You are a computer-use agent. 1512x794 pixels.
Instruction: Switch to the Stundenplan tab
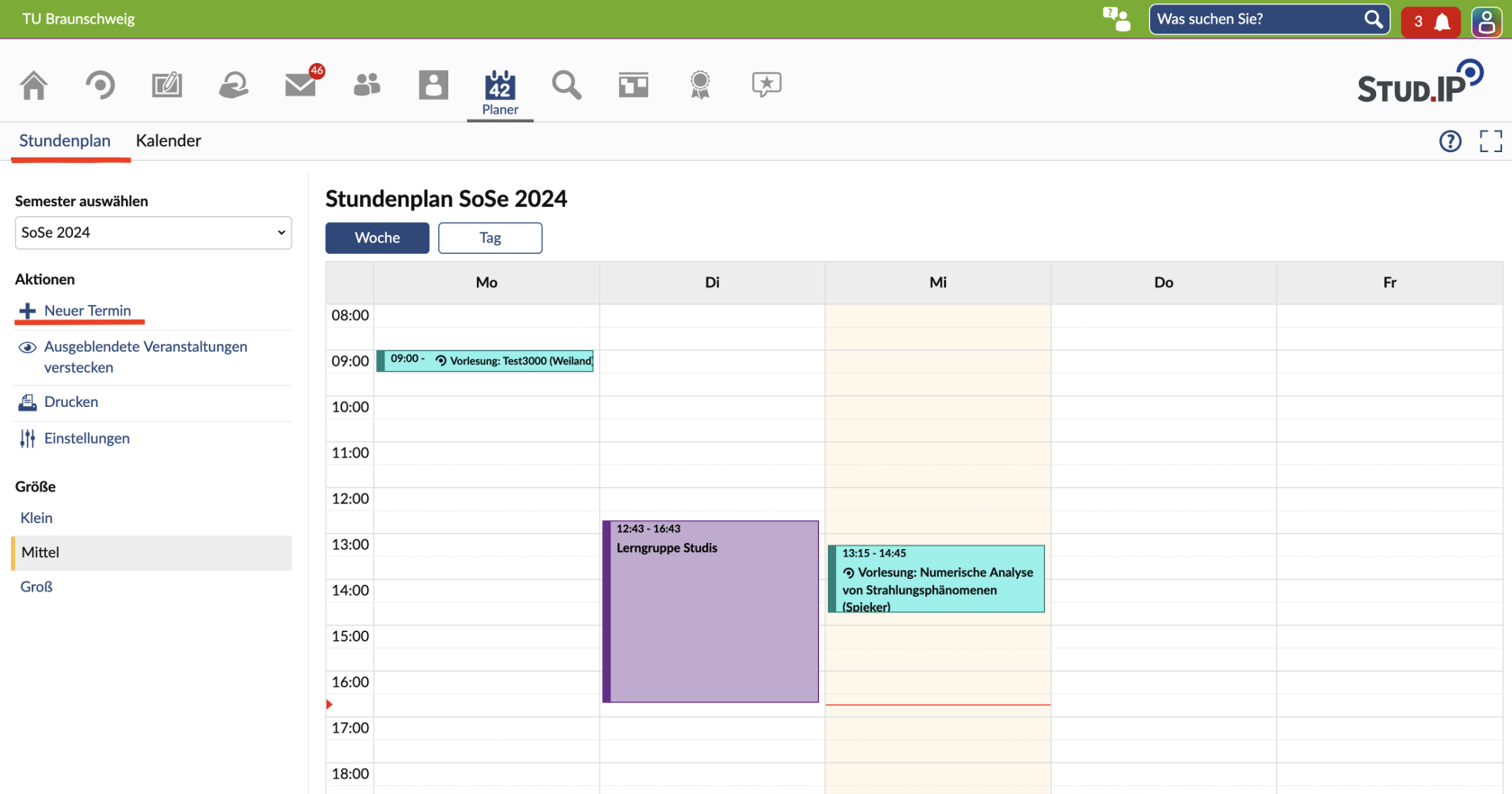click(x=65, y=140)
